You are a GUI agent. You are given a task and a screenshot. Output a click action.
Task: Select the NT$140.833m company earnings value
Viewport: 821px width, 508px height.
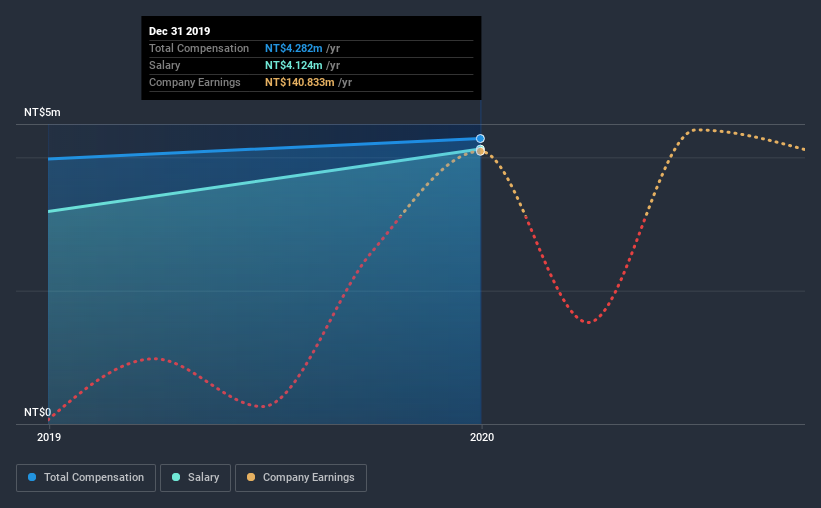pos(299,82)
